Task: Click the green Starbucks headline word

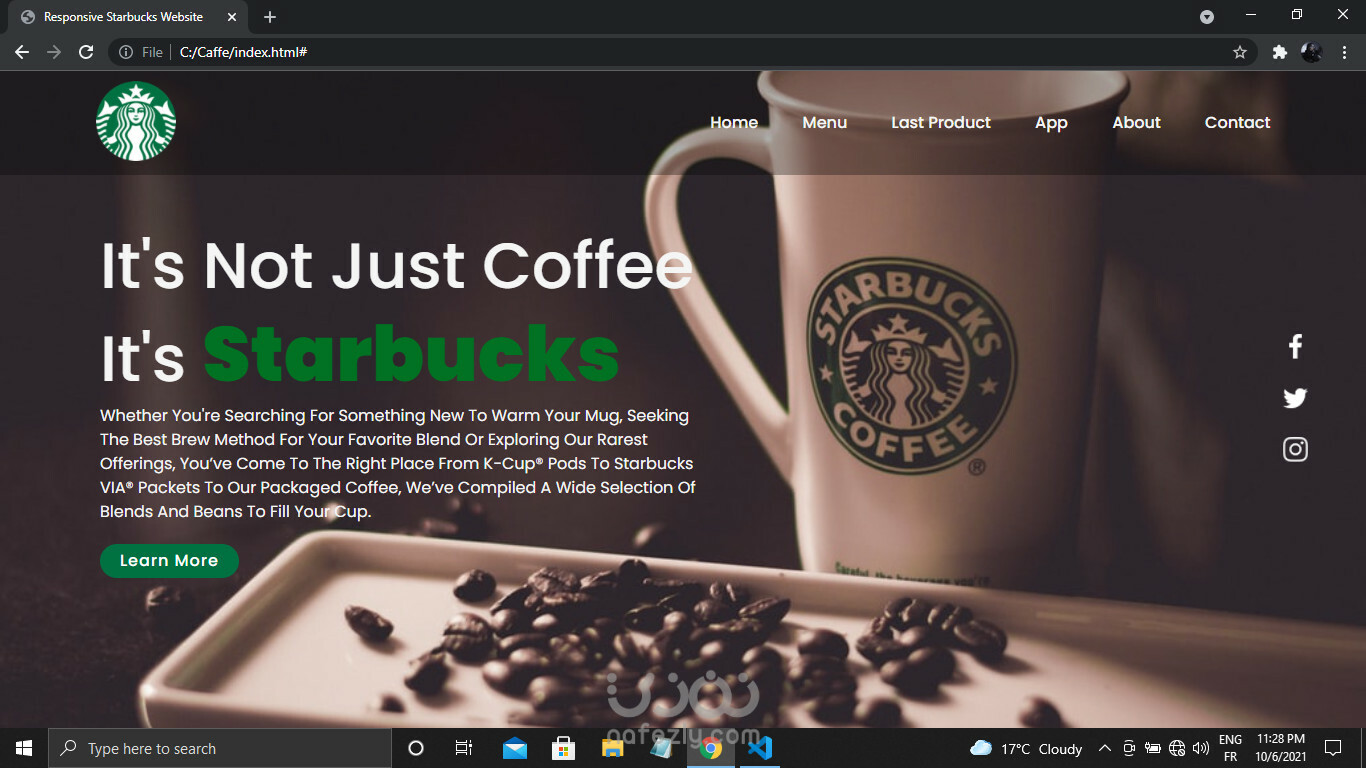Action: (x=411, y=354)
